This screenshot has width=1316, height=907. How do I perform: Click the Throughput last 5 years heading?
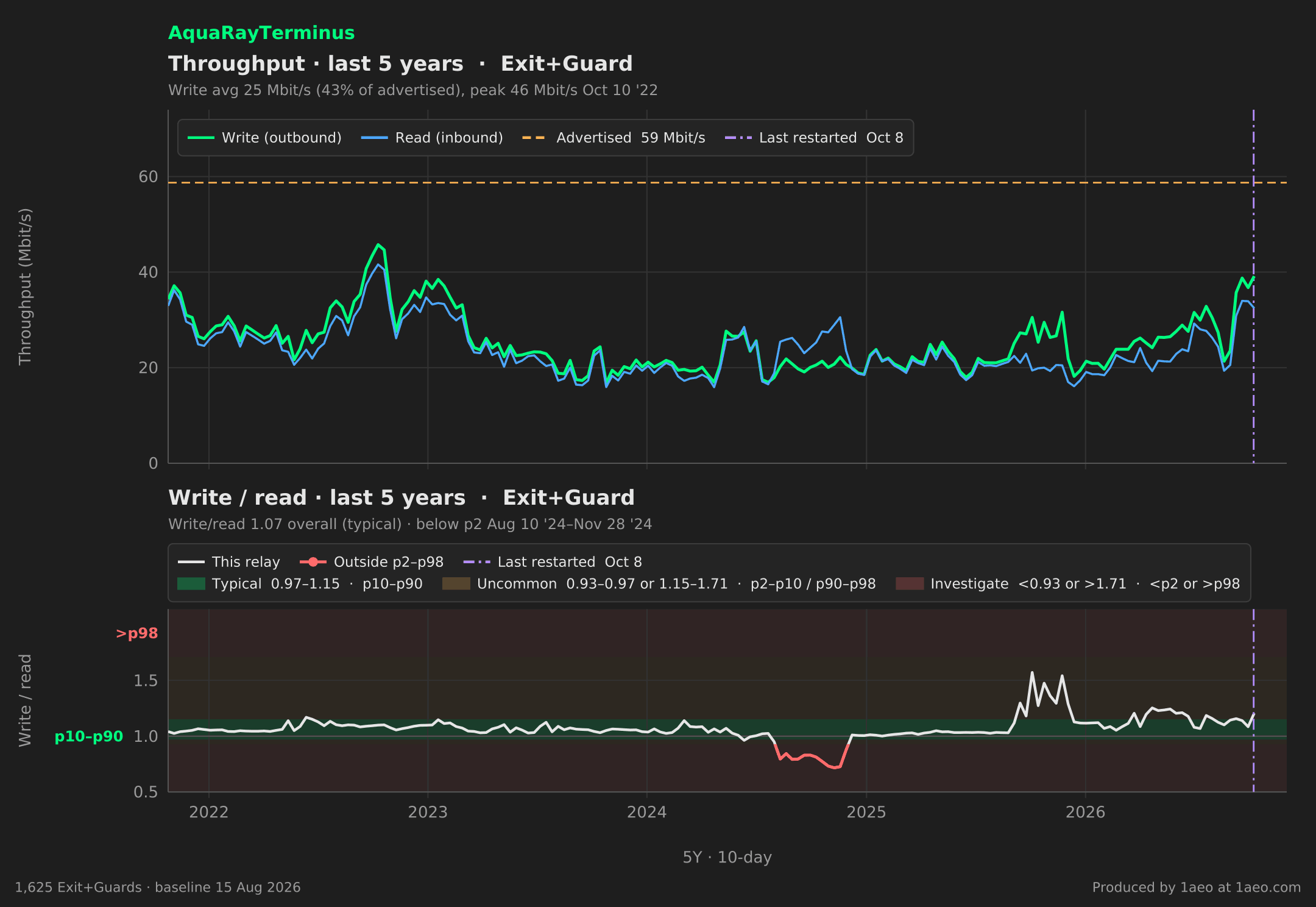coord(400,64)
